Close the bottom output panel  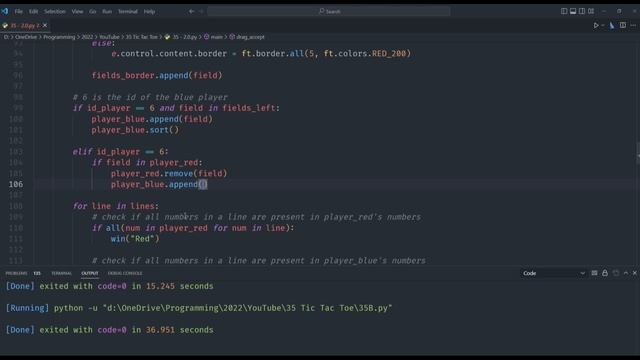pos(635,273)
